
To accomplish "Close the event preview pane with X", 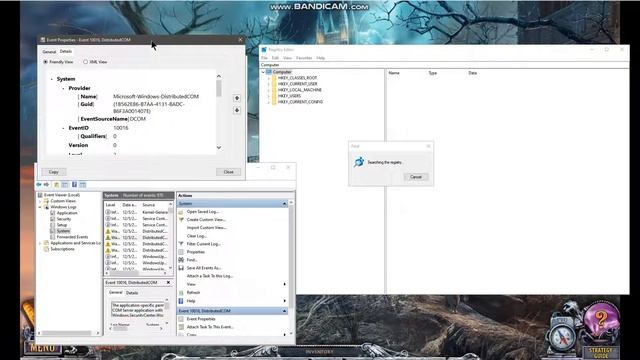I will point(168,282).
